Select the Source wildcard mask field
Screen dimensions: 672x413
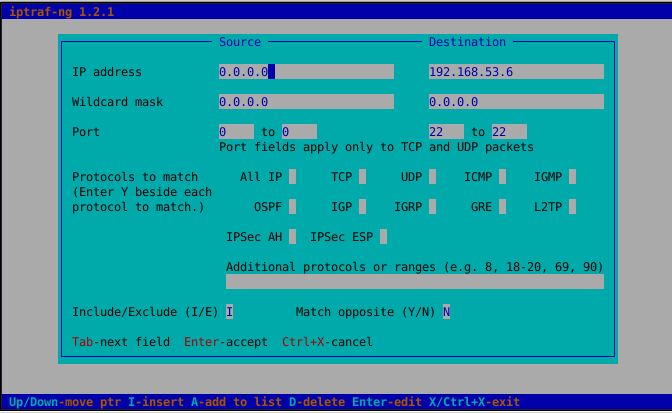click(x=306, y=102)
